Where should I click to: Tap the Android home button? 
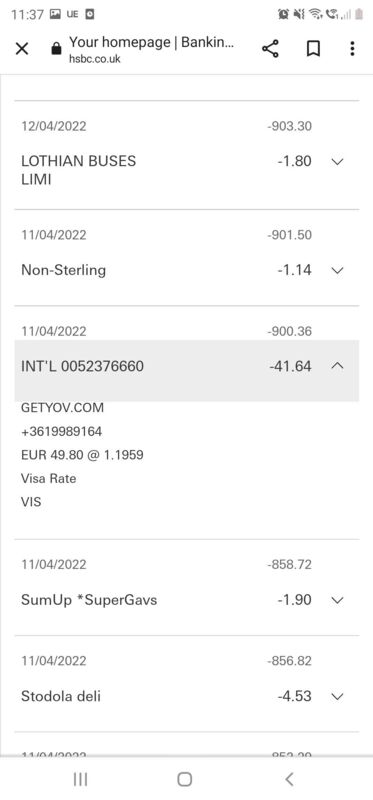[x=185, y=779]
